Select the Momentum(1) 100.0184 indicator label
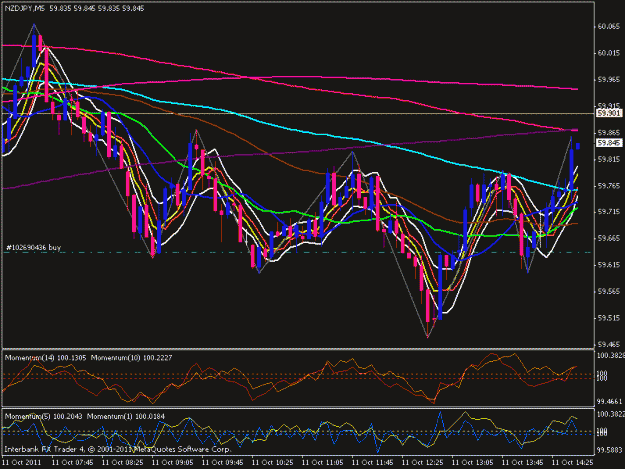 [x=126, y=416]
